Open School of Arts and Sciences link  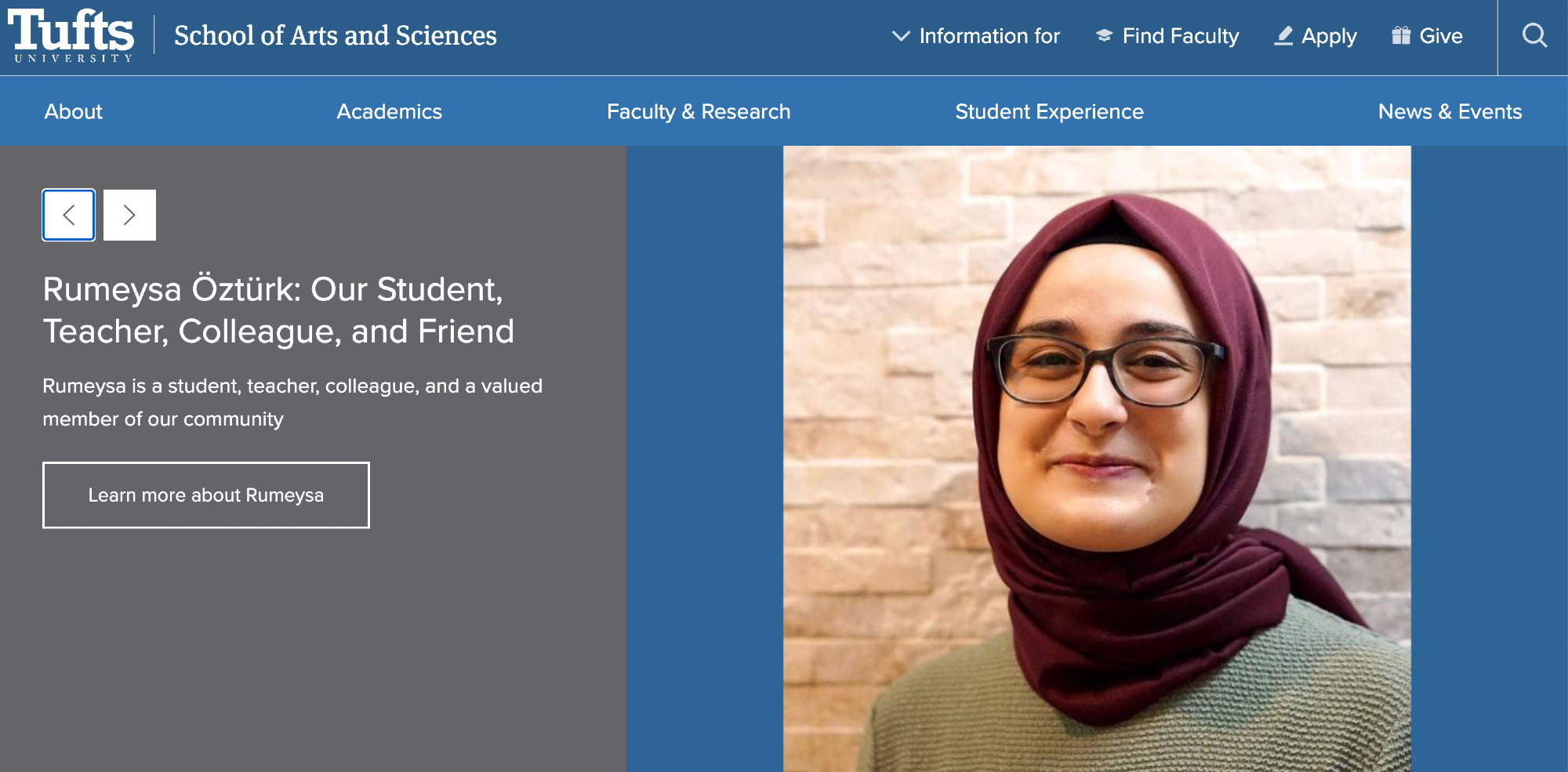tap(336, 35)
